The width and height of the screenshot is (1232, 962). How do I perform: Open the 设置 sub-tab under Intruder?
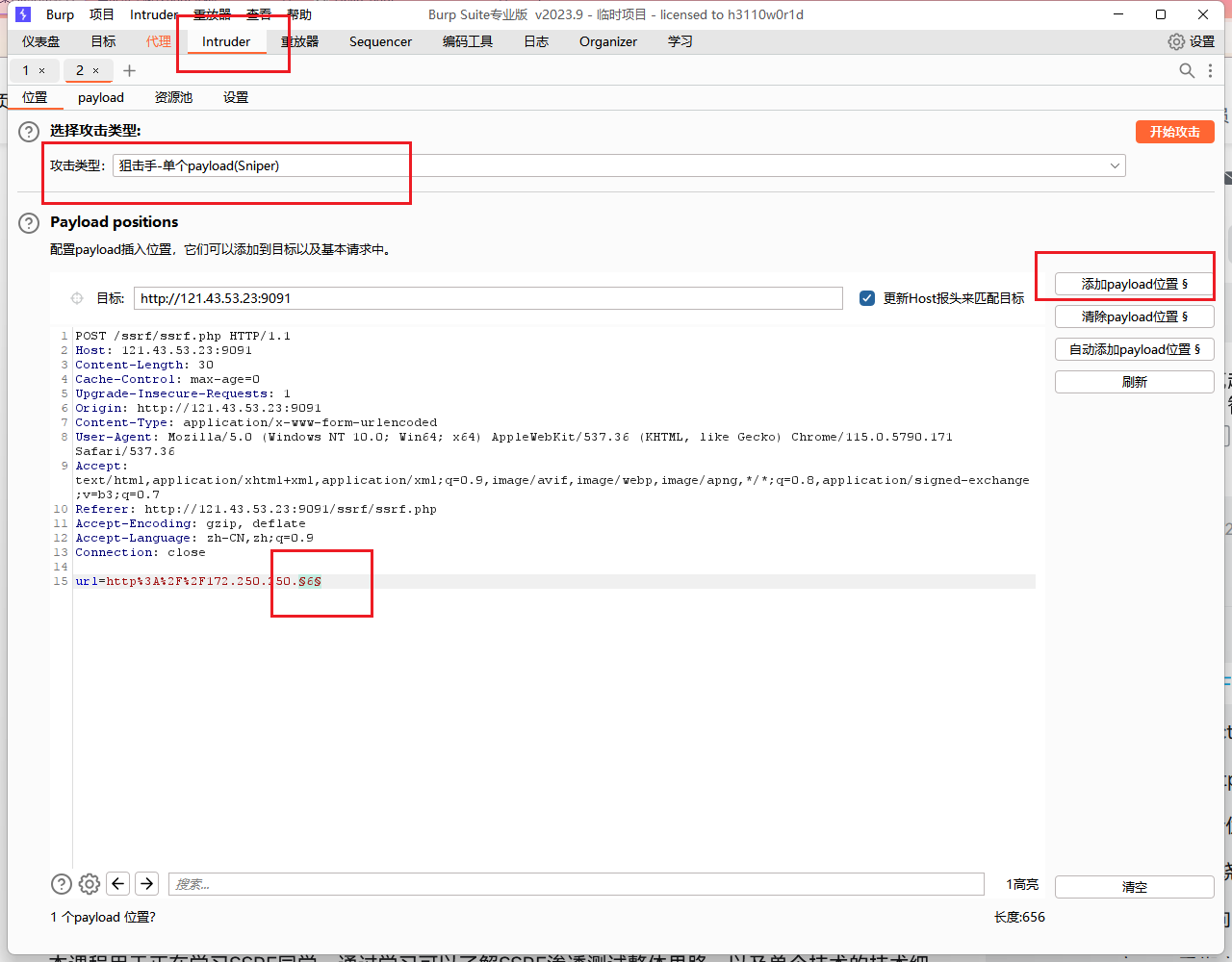(236, 97)
